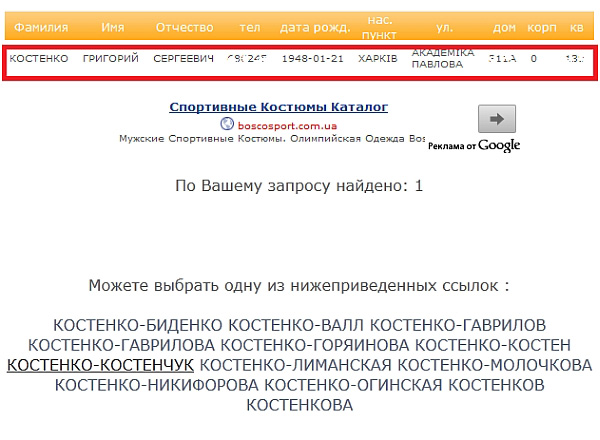
Task: Visit the boscosport.com.ua link
Action: pyautogui.click(x=285, y=125)
